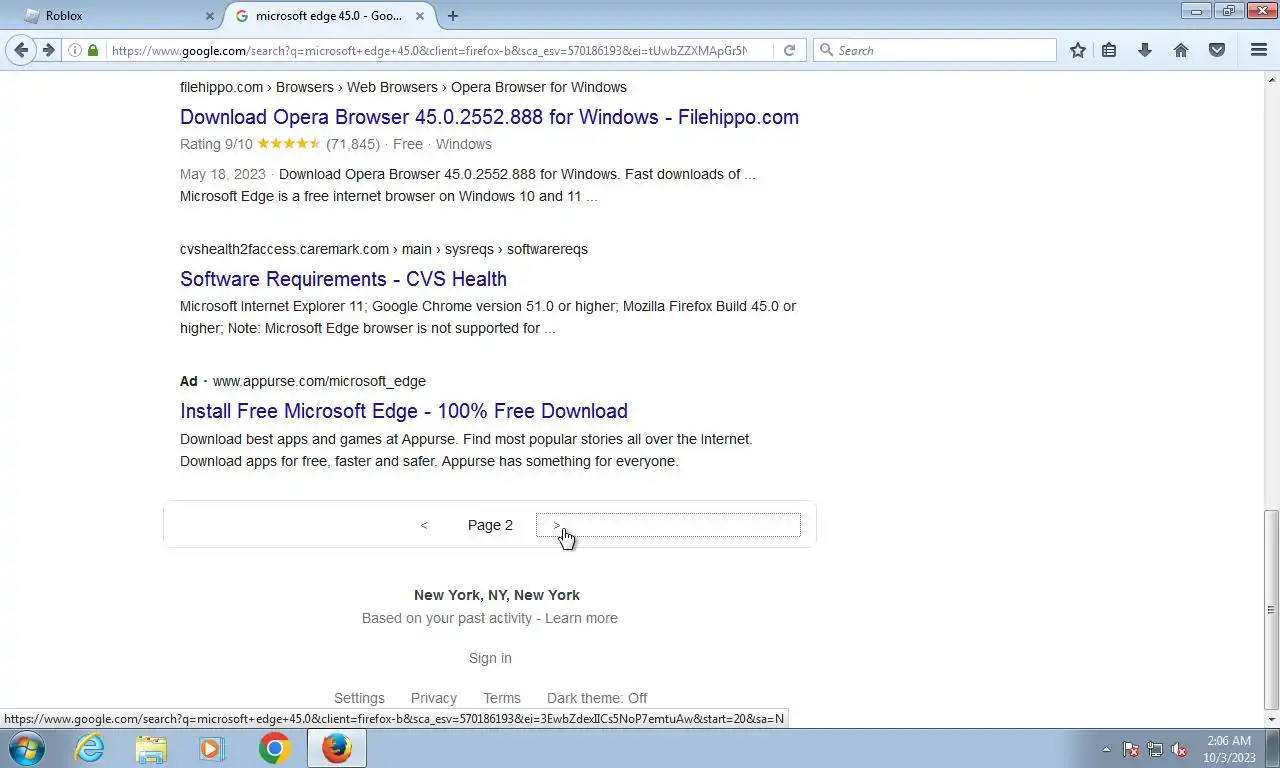The width and height of the screenshot is (1280, 768).
Task: Click the scrollbar up arrow
Action: 1271,79
